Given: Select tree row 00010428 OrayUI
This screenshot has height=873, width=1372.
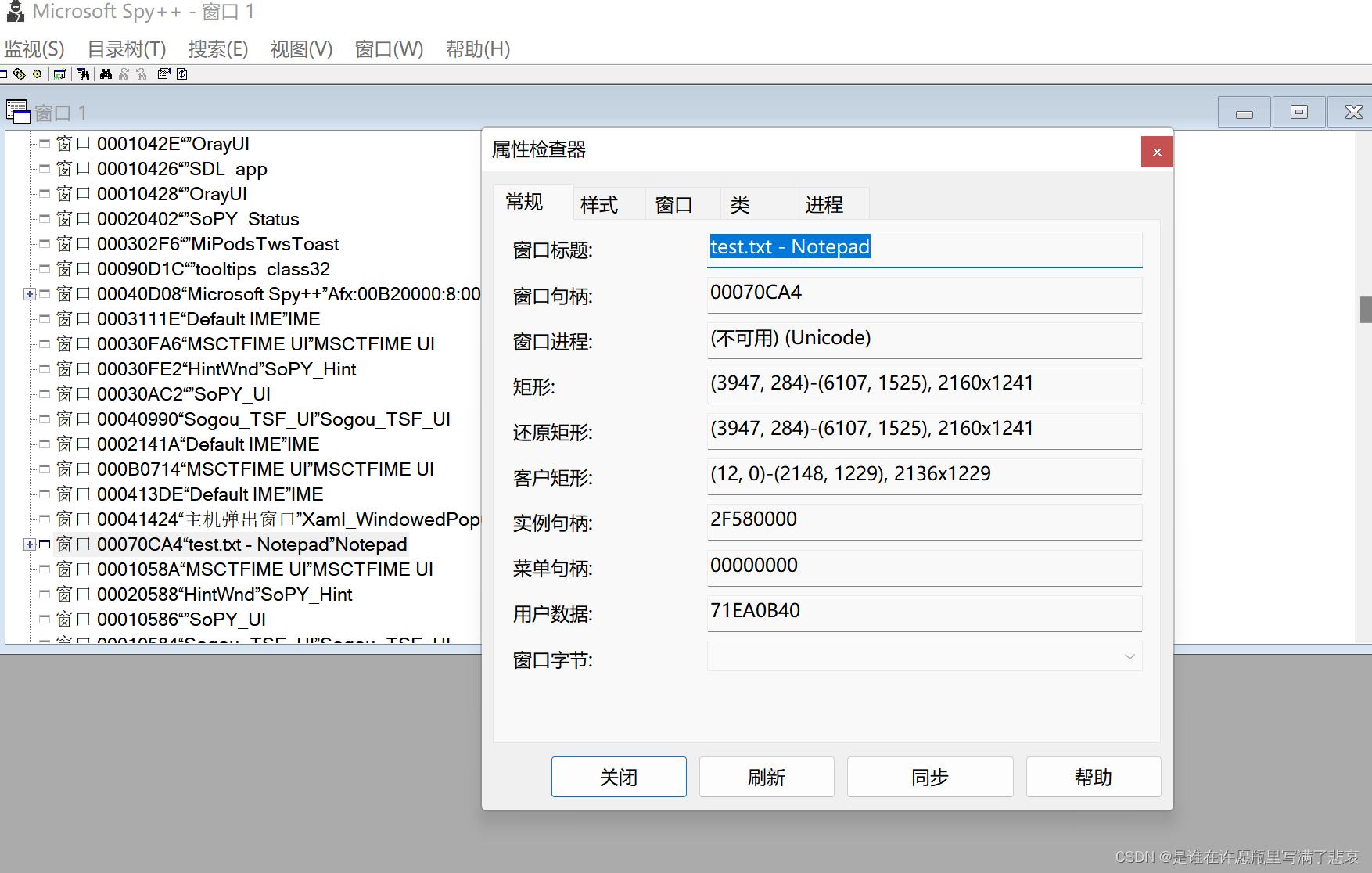Looking at the screenshot, I should click(152, 194).
